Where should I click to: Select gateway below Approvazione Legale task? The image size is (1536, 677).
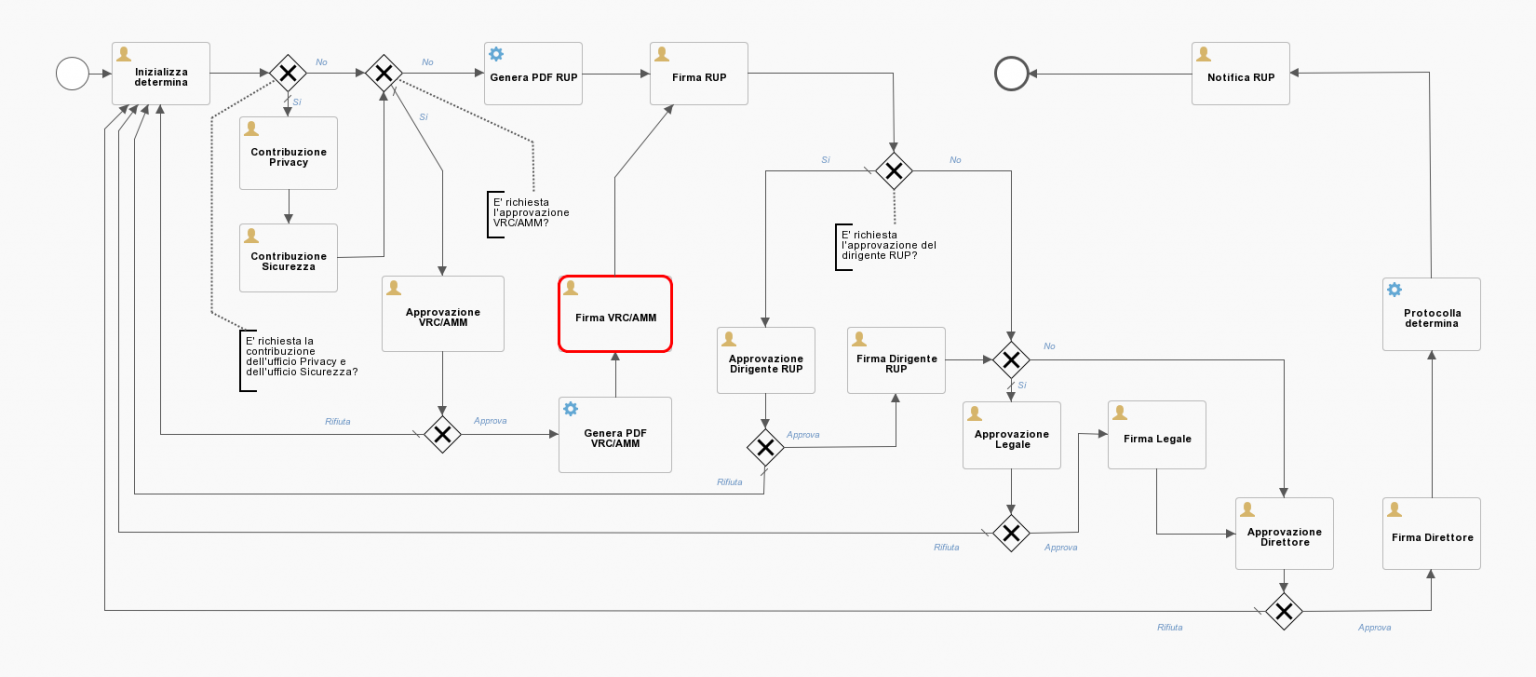[x=1011, y=533]
